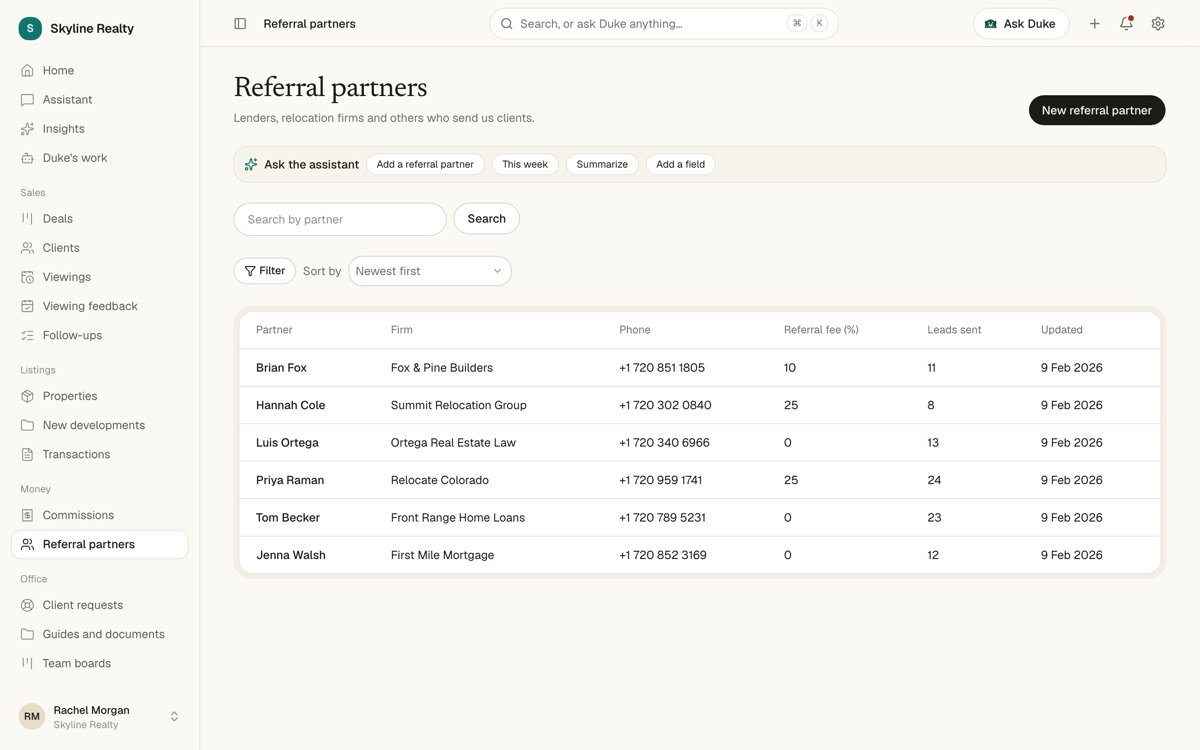Click the Add a field chip
Viewport: 1200px width, 750px height.
pyautogui.click(x=680, y=164)
